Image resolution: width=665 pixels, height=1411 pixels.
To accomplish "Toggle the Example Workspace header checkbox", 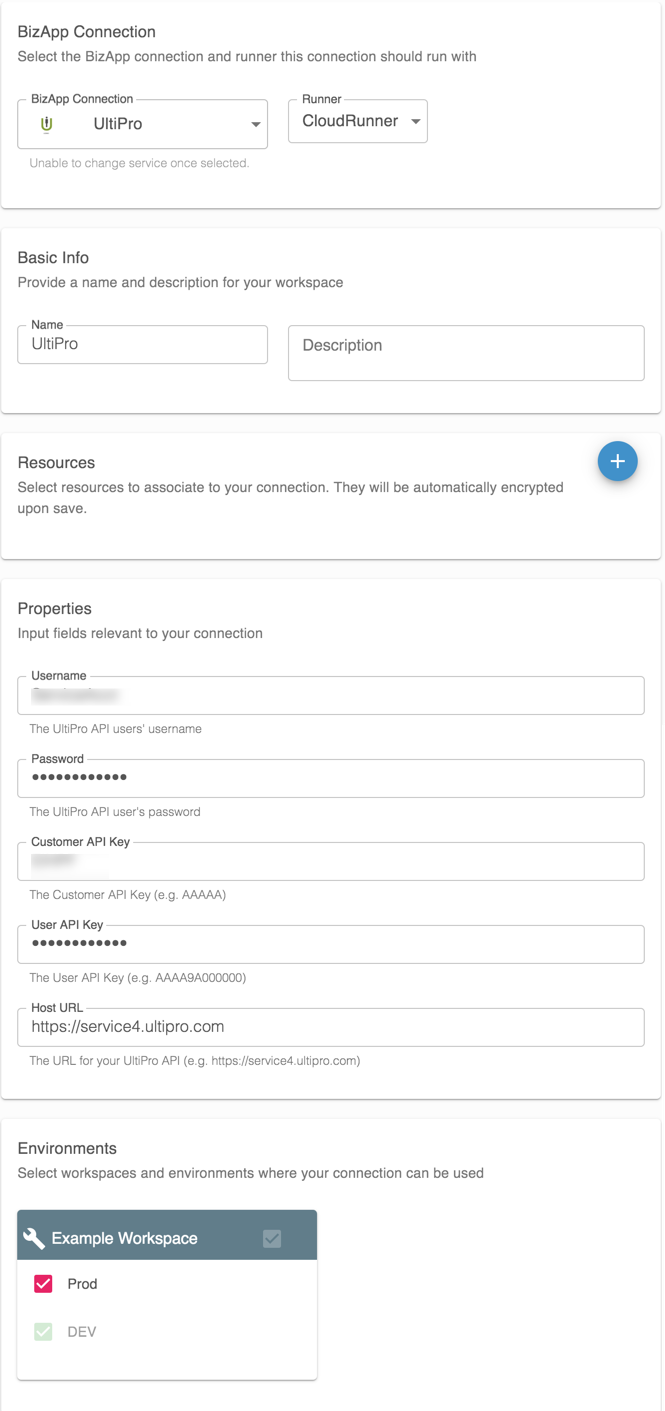I will 272,1238.
